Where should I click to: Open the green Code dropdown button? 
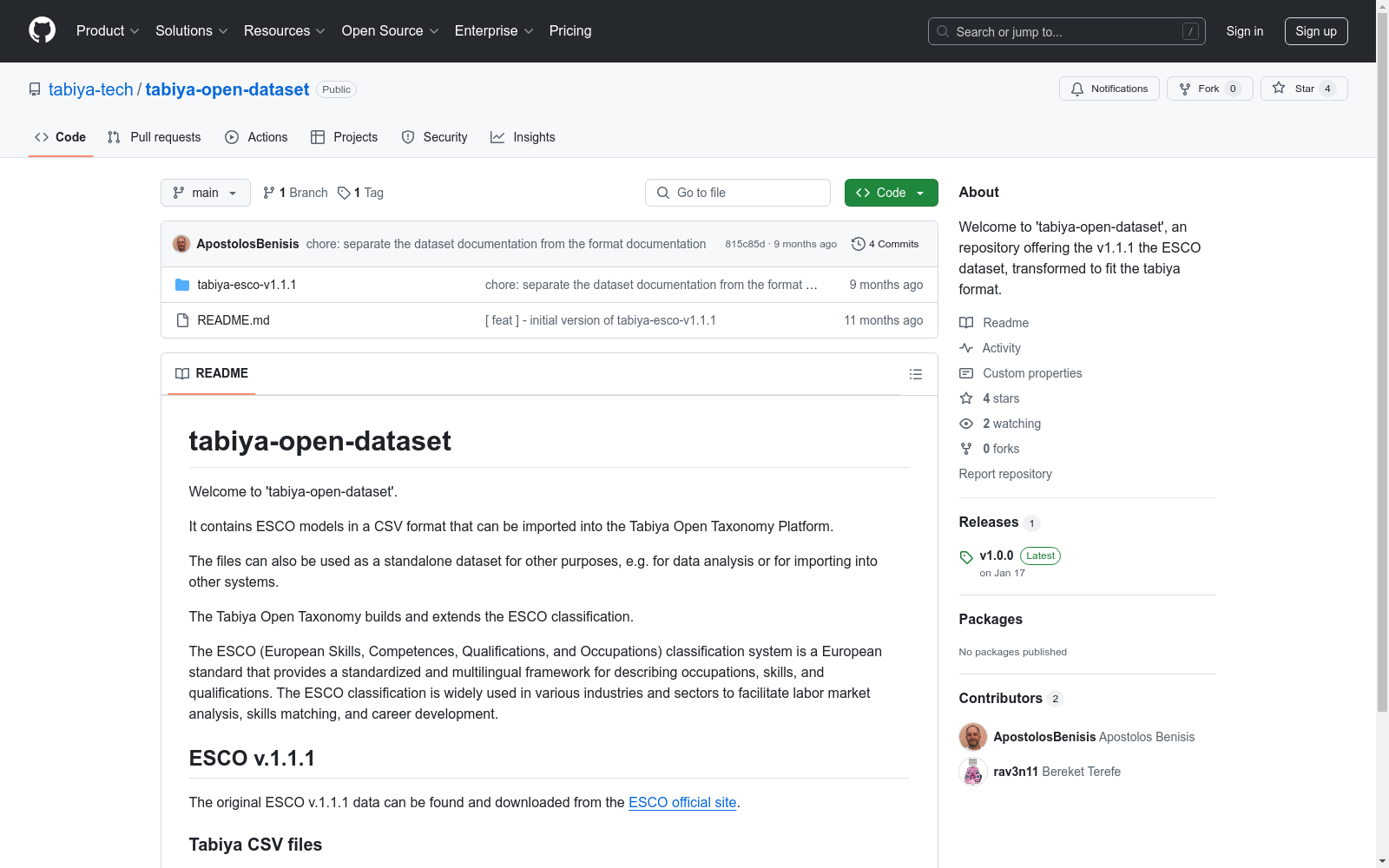[891, 193]
